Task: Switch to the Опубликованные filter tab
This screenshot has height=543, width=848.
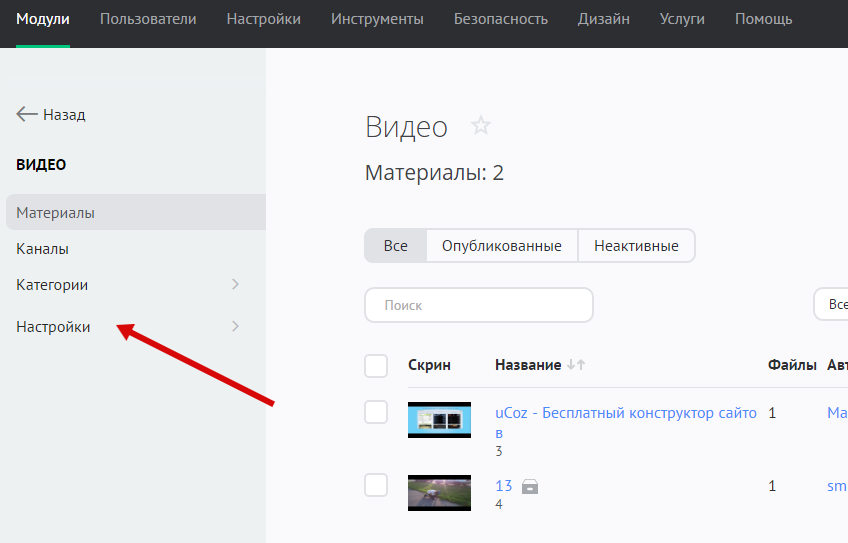Action: tap(502, 246)
